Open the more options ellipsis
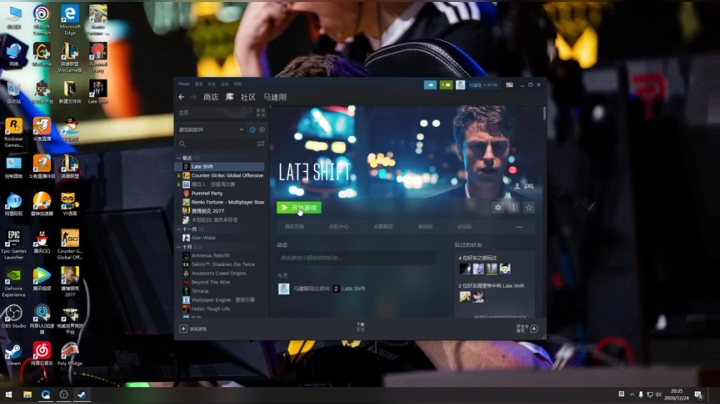Image resolution: width=720 pixels, height=404 pixels. coord(519,227)
